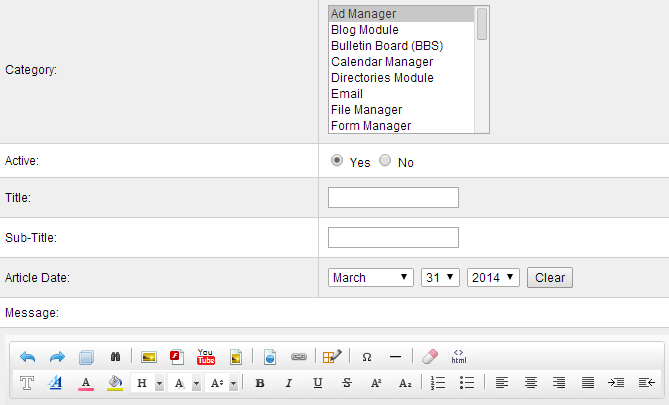The height and width of the screenshot is (405, 669).
Task: Click the Redo arrow icon
Action: [57, 357]
